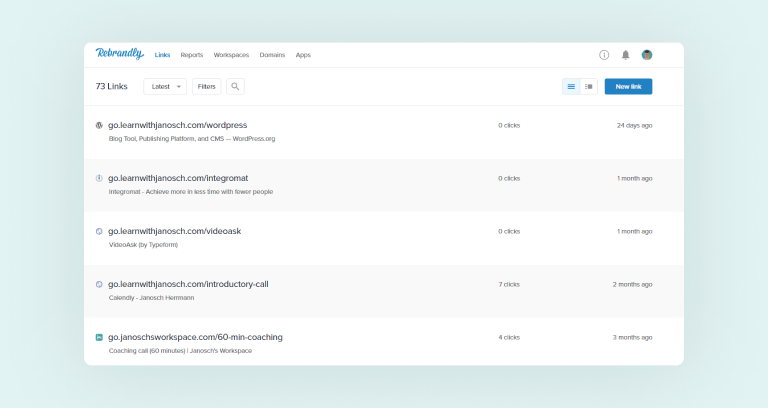This screenshot has height=408, width=768.
Task: Open go.learnwithjanosch.com/videoask link
Action: 174,231
